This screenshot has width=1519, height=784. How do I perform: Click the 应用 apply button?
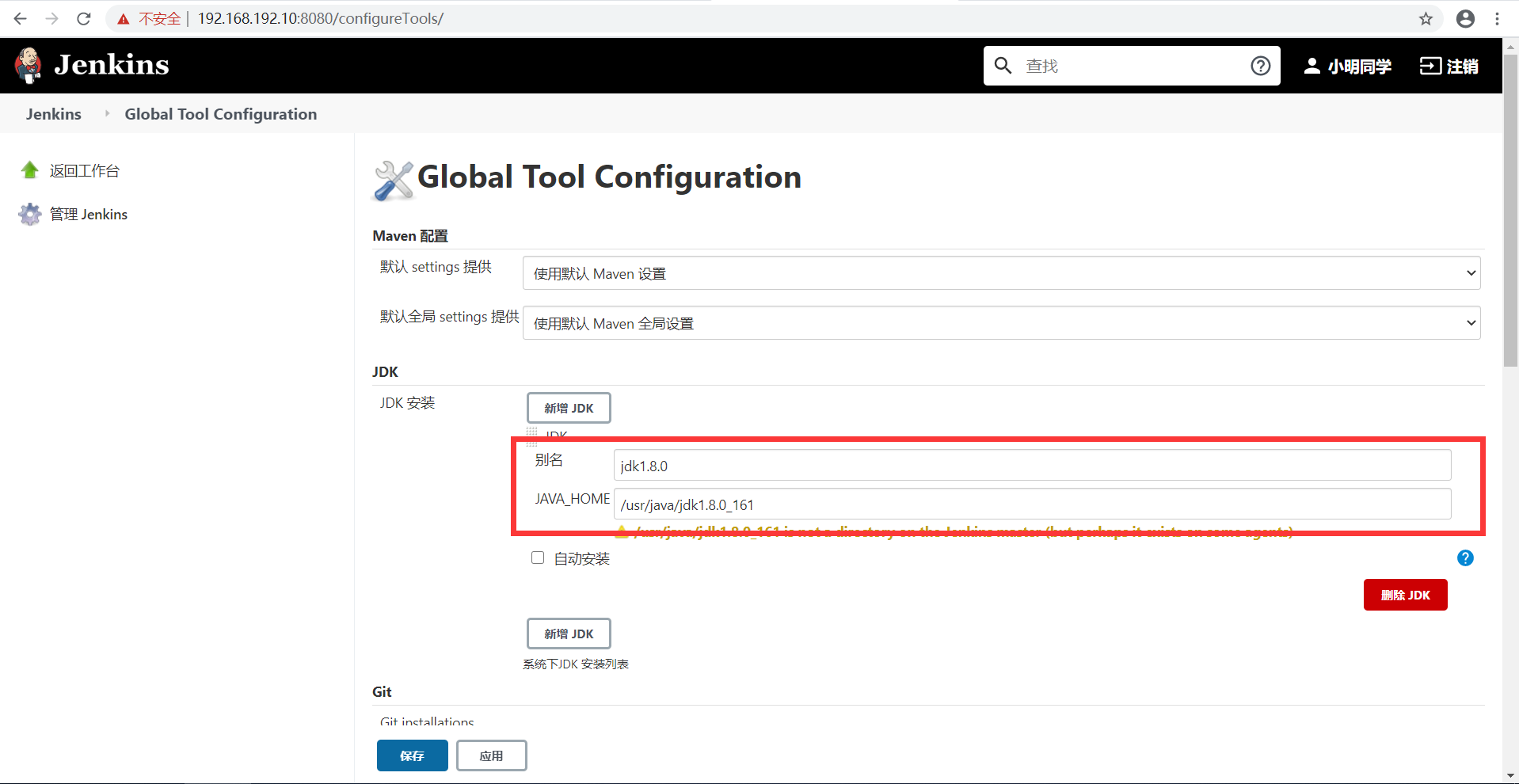coord(491,755)
